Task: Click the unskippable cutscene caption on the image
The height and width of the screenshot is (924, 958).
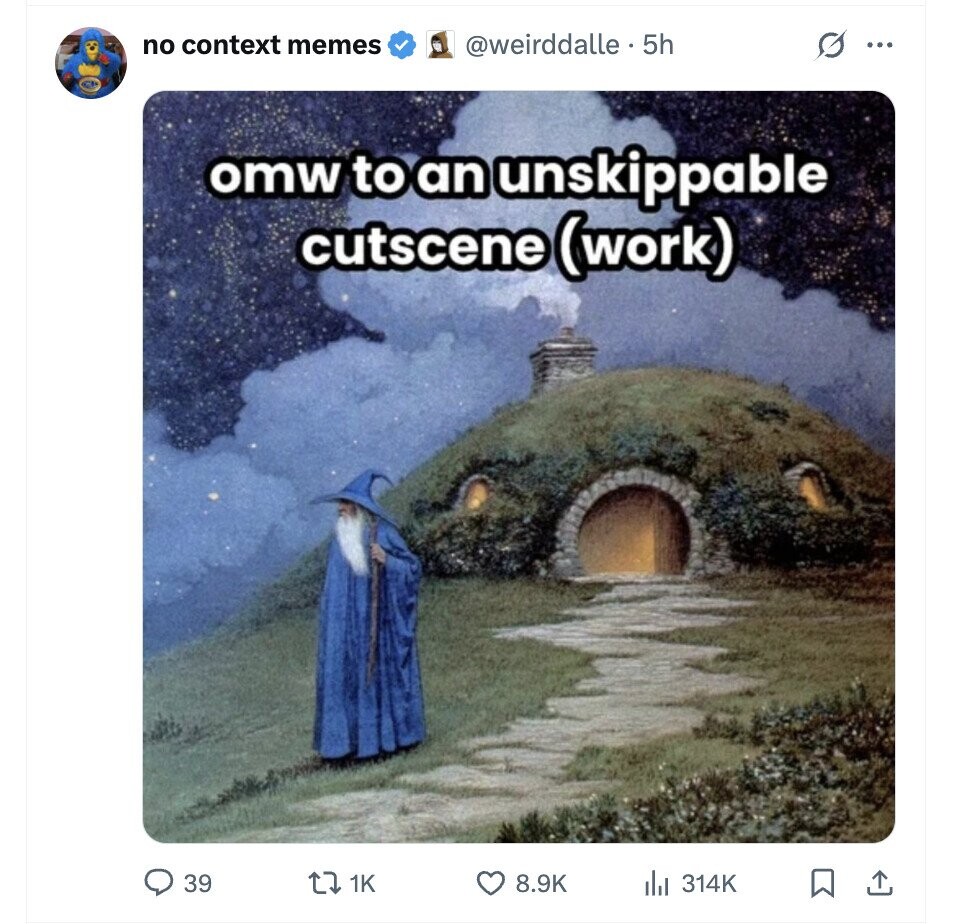Action: (x=518, y=211)
